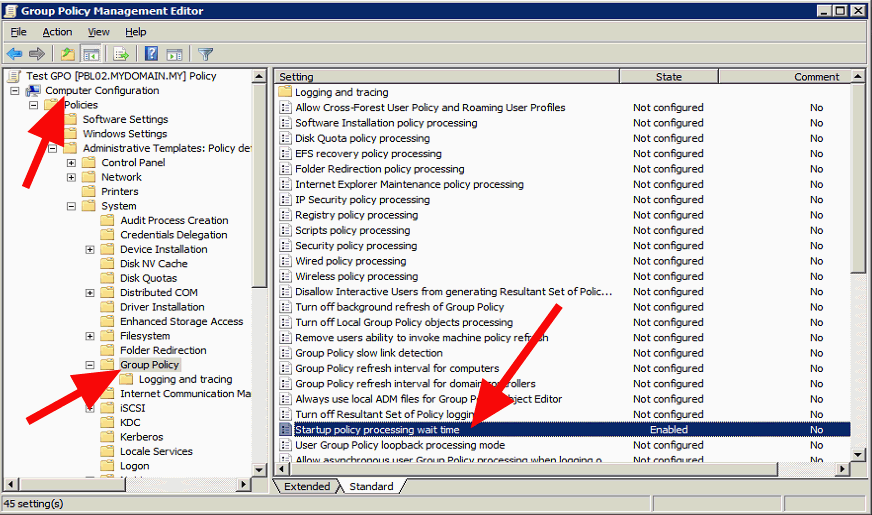The image size is (872, 515).
Task: Open the Action menu
Action: pyautogui.click(x=57, y=32)
